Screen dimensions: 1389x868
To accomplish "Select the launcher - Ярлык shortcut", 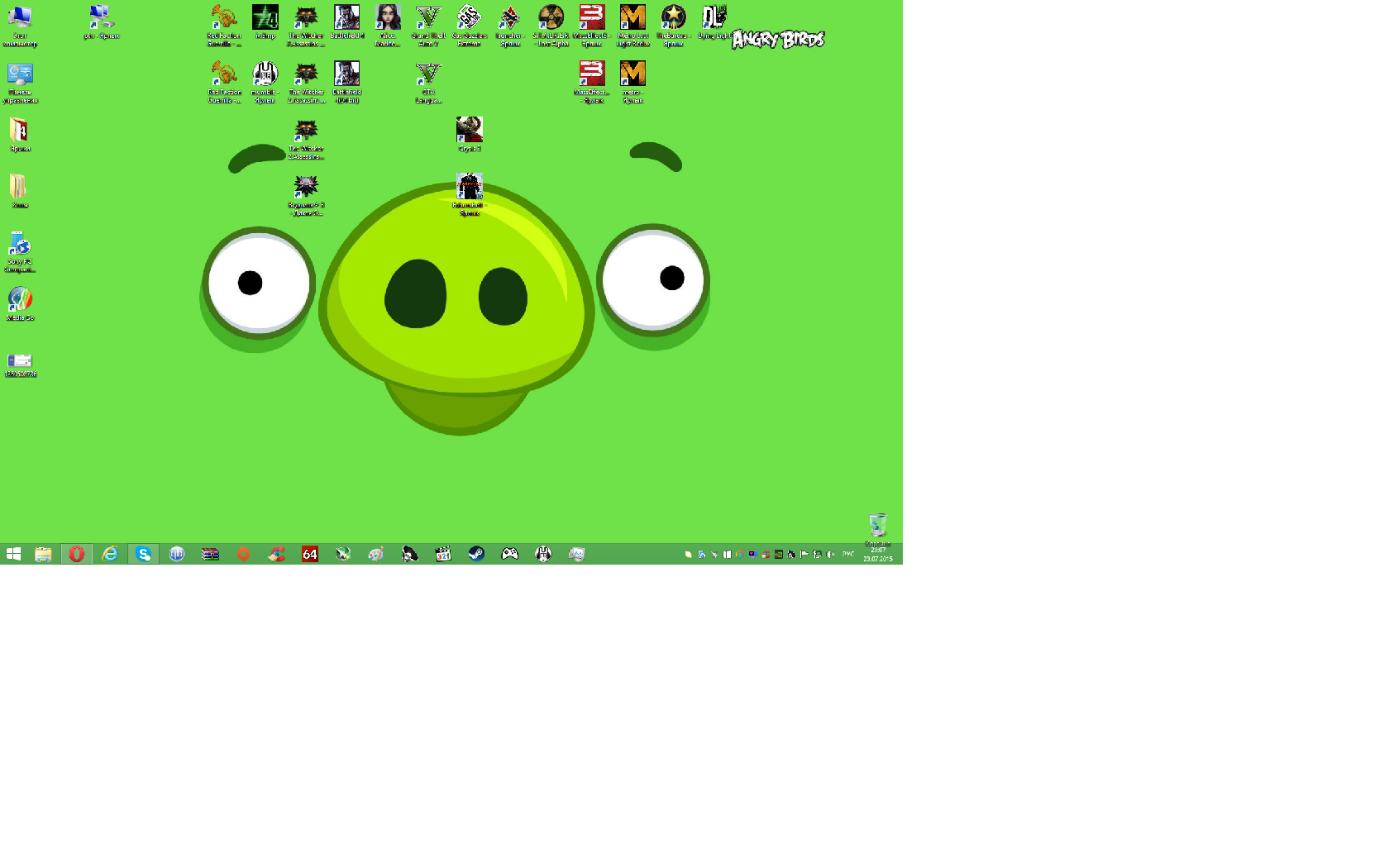I will click(510, 26).
